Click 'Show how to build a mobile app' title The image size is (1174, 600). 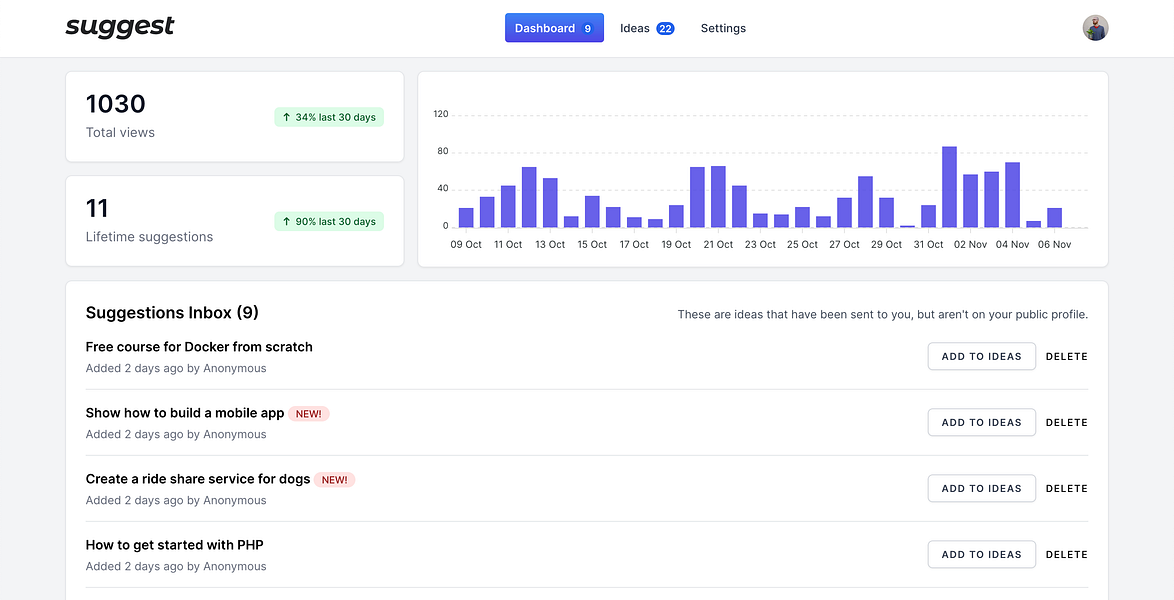185,413
